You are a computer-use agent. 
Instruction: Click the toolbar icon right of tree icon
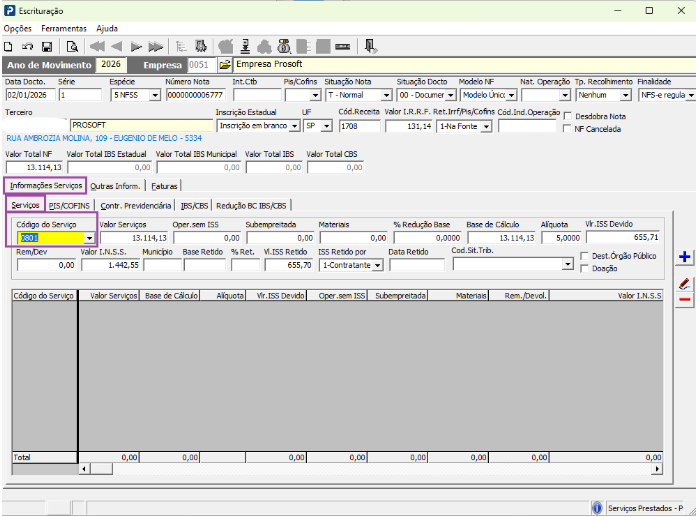[201, 46]
